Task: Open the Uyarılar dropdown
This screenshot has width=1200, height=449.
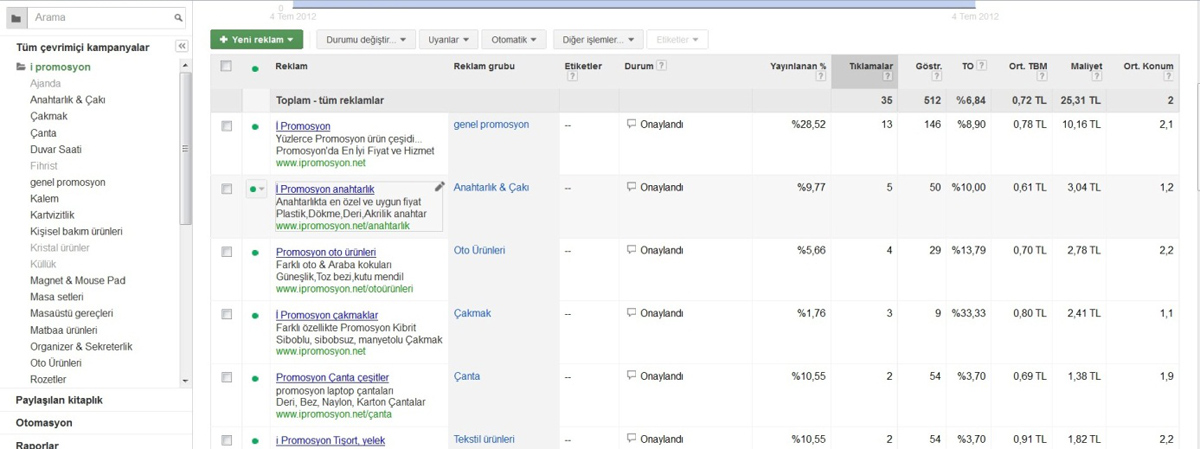Action: pos(448,39)
